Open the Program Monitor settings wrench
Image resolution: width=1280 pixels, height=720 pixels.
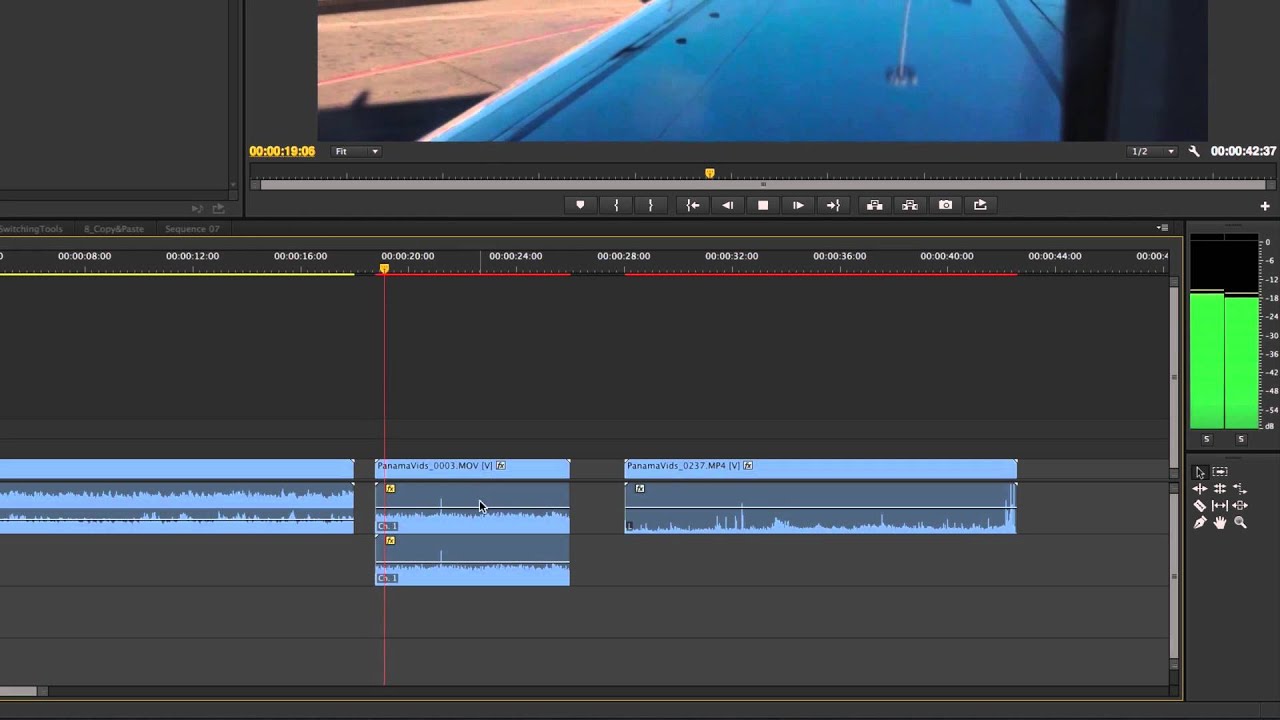pos(1194,151)
